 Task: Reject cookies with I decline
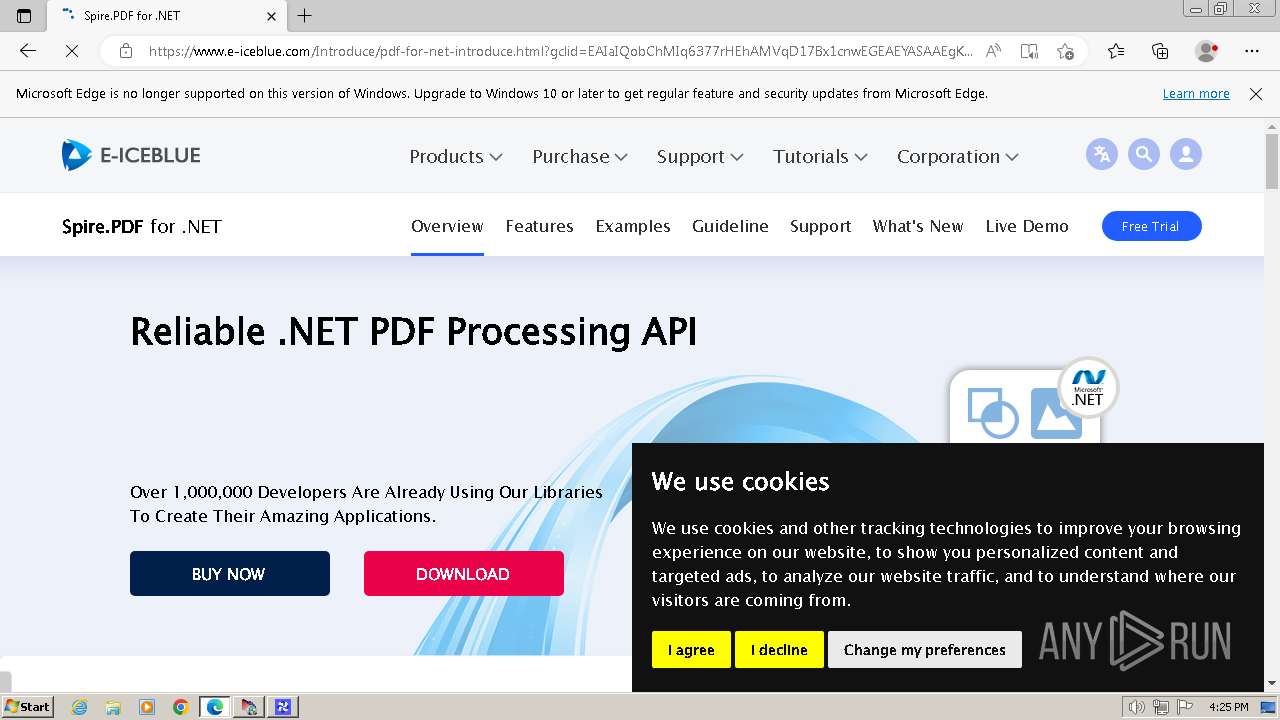[779, 649]
